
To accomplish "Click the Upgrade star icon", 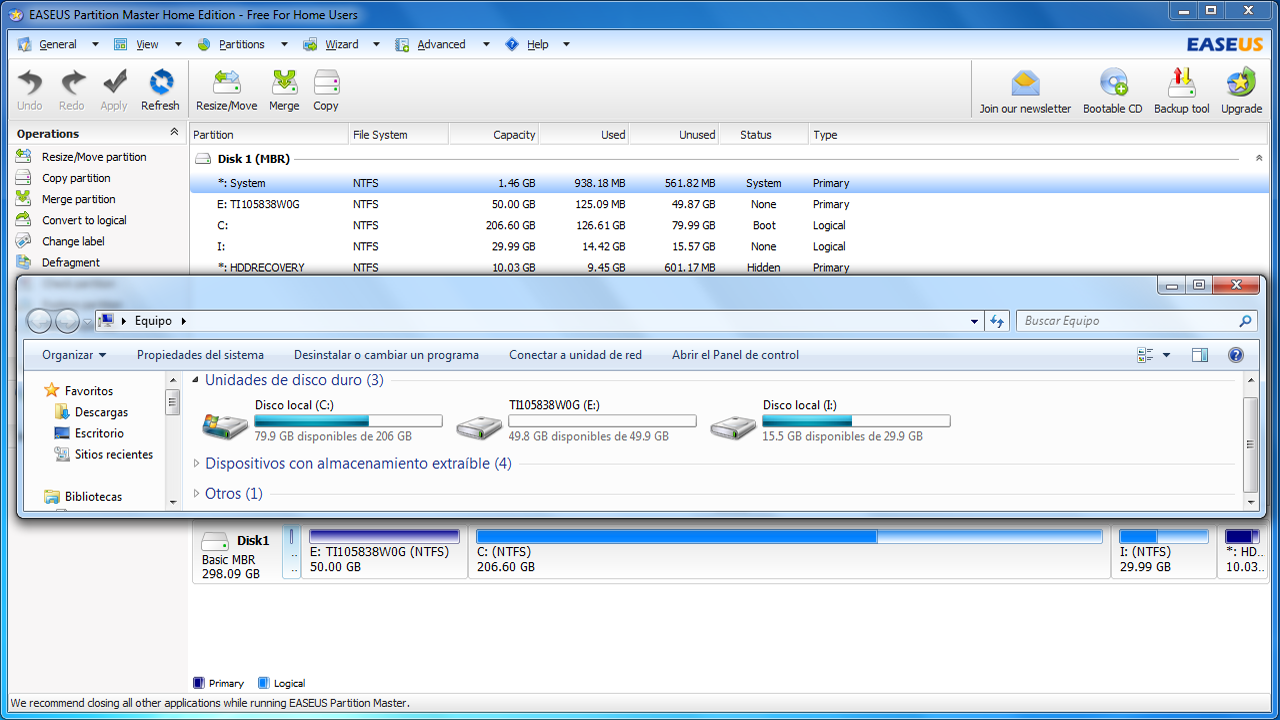I will click(1241, 82).
